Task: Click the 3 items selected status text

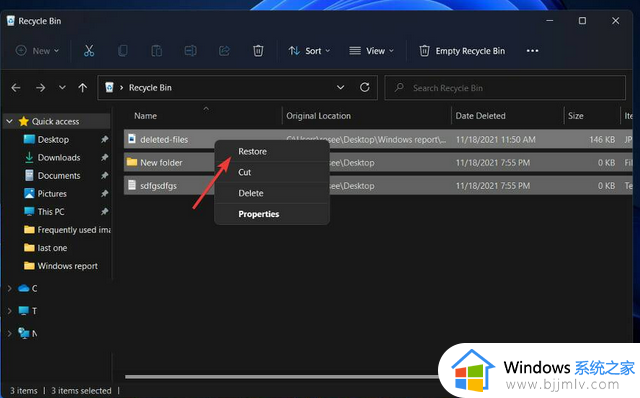Action: click(x=81, y=391)
